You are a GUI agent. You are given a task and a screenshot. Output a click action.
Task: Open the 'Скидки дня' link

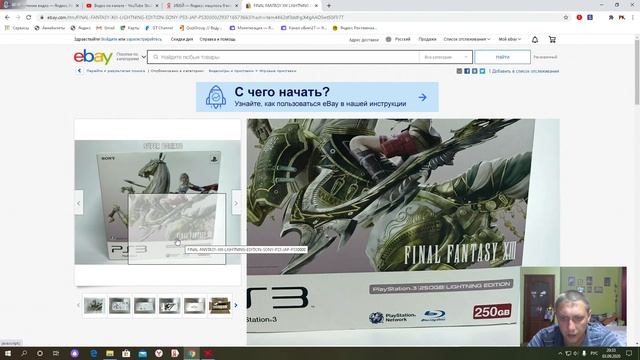(182, 39)
